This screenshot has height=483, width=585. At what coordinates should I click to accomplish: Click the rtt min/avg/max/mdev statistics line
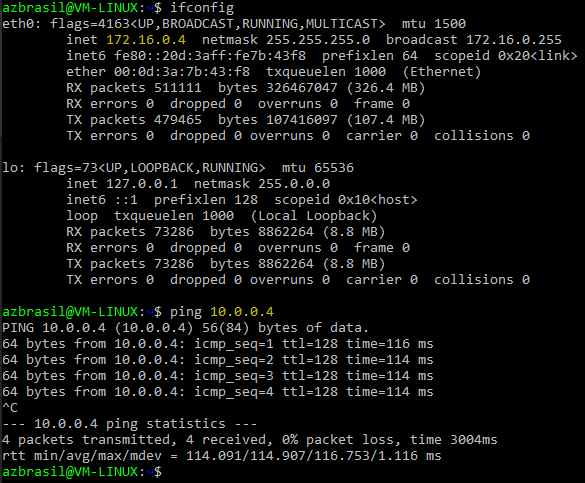click(222, 456)
